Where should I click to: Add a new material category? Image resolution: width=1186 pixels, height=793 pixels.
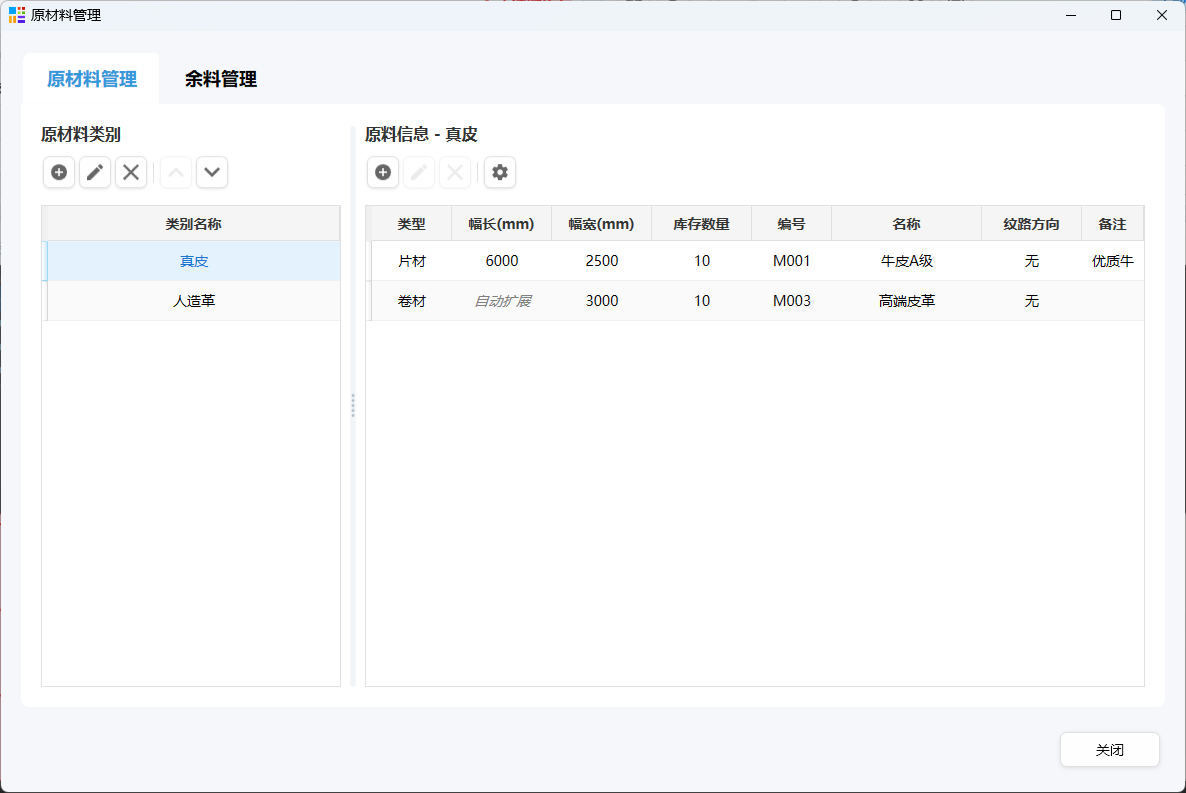[58, 172]
